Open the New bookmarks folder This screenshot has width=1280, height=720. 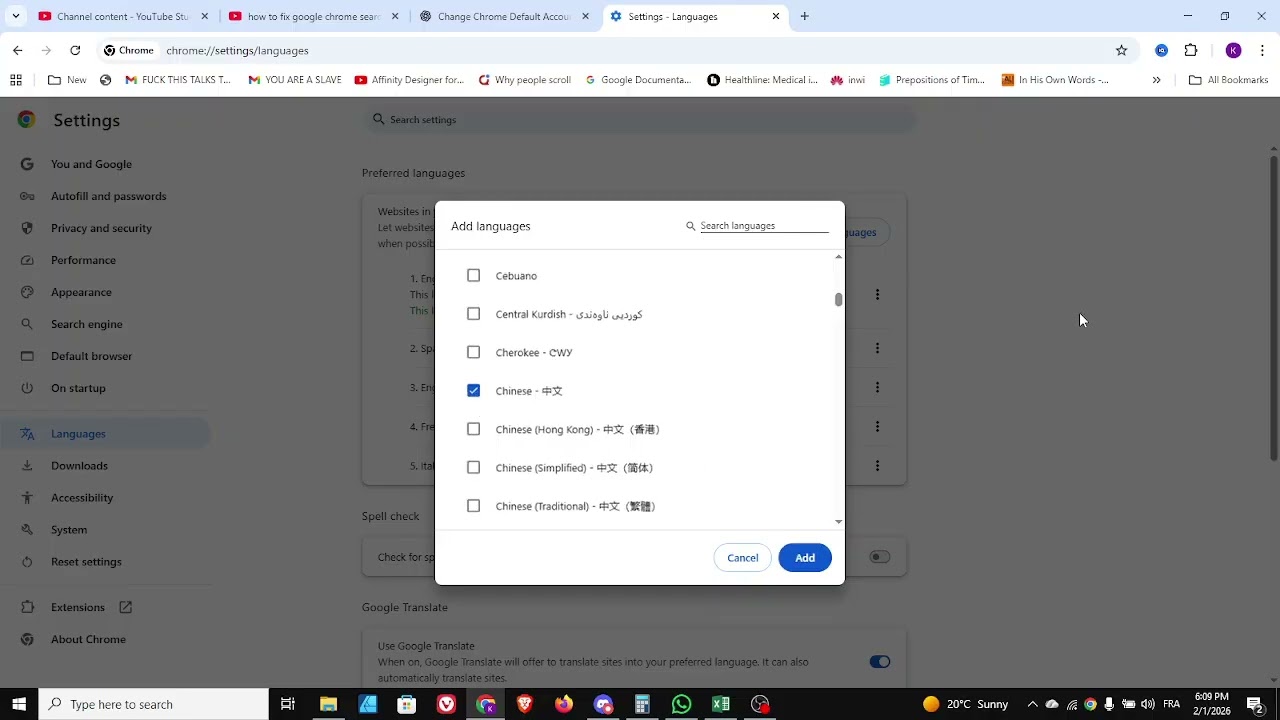pos(67,80)
